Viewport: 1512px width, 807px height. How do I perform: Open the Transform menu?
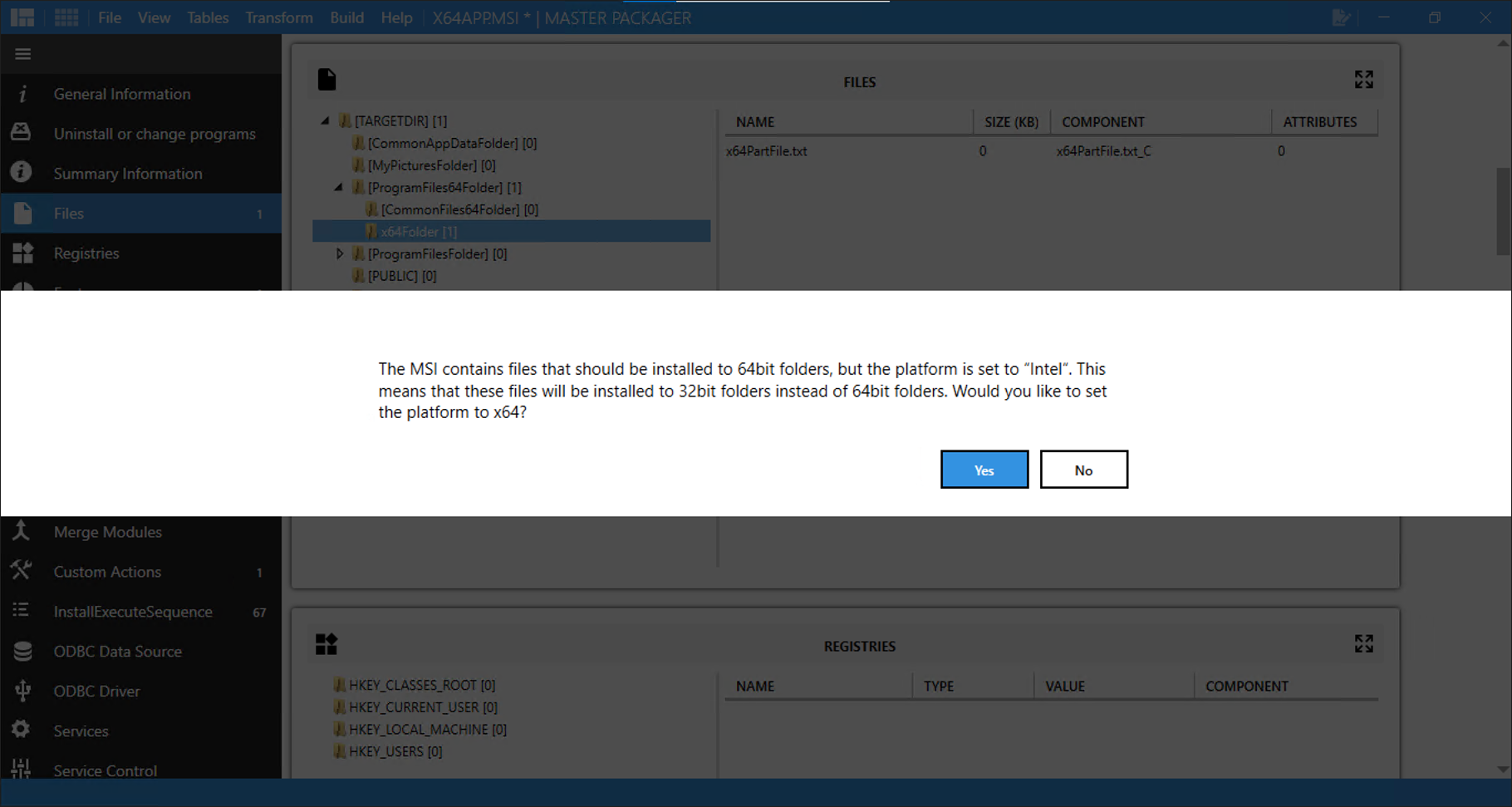coord(279,17)
